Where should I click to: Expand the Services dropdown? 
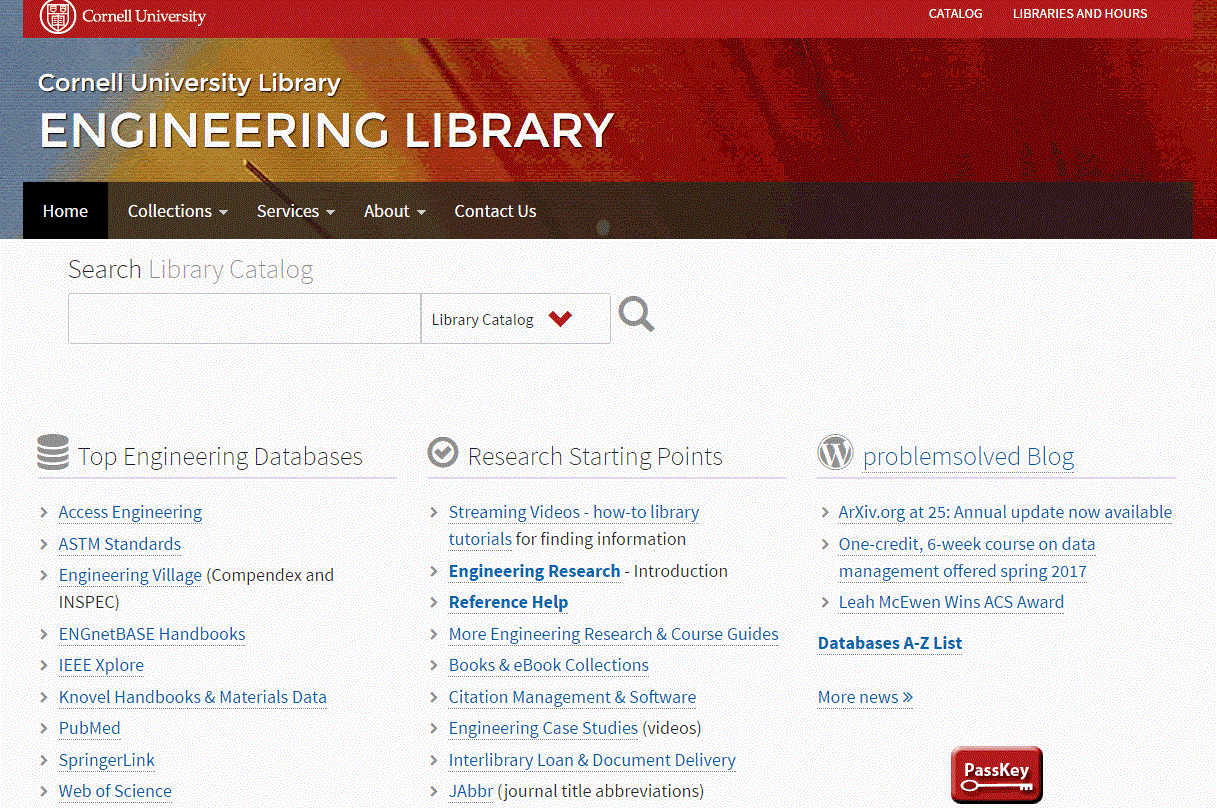(289, 211)
